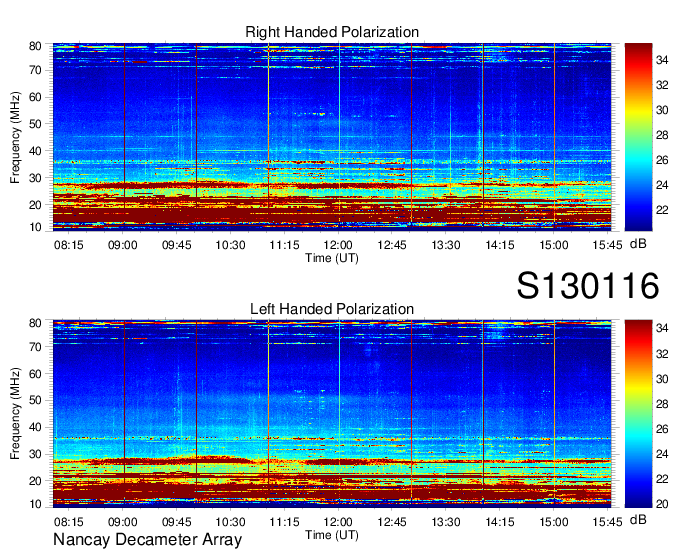Click the 28 value on left-handed color bar
680x552 pixels.
pos(662,404)
